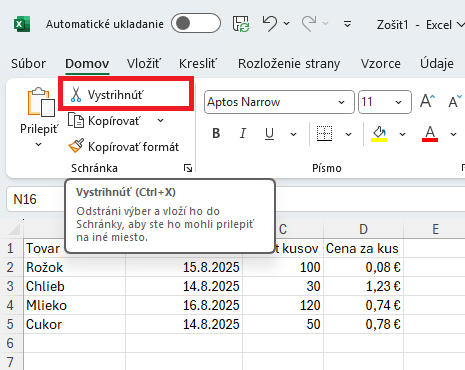
Task: Click the Undo arrow icon
Action: click(270, 24)
